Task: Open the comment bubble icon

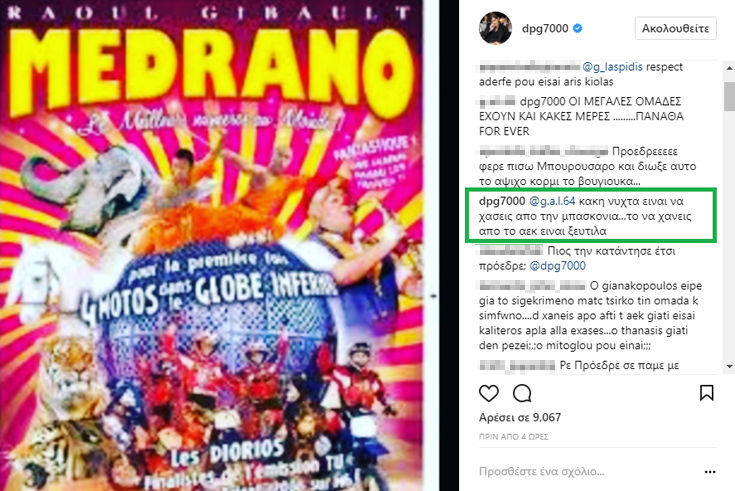Action: (x=522, y=393)
